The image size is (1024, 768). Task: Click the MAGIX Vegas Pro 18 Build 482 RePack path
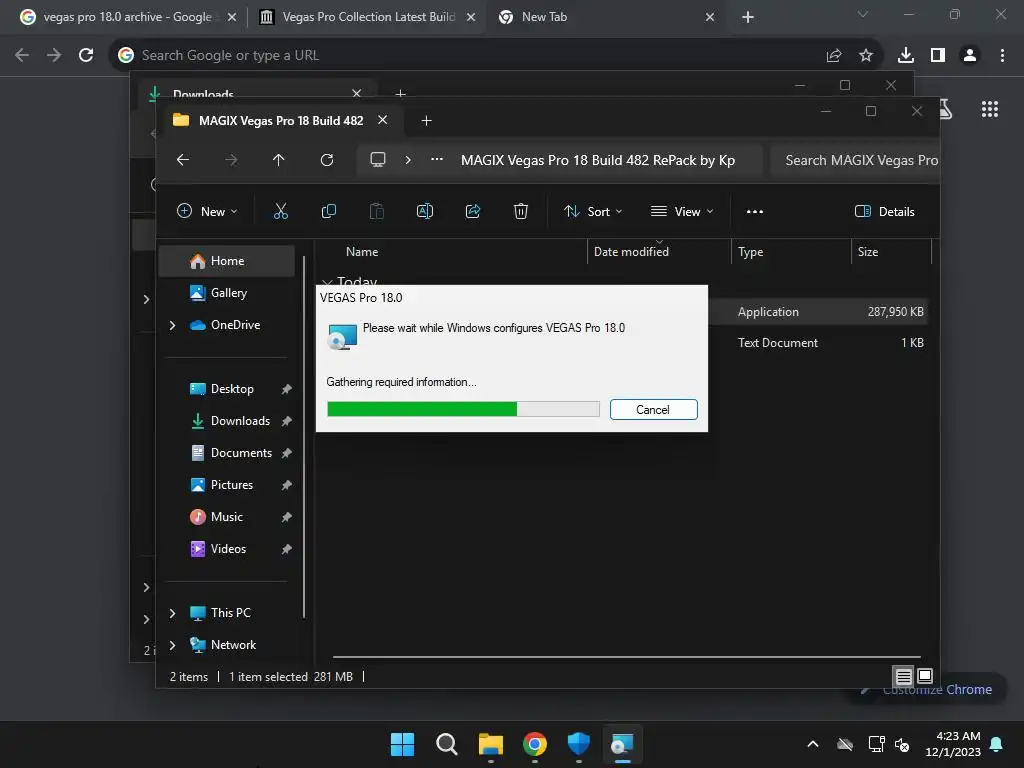pyautogui.click(x=598, y=160)
